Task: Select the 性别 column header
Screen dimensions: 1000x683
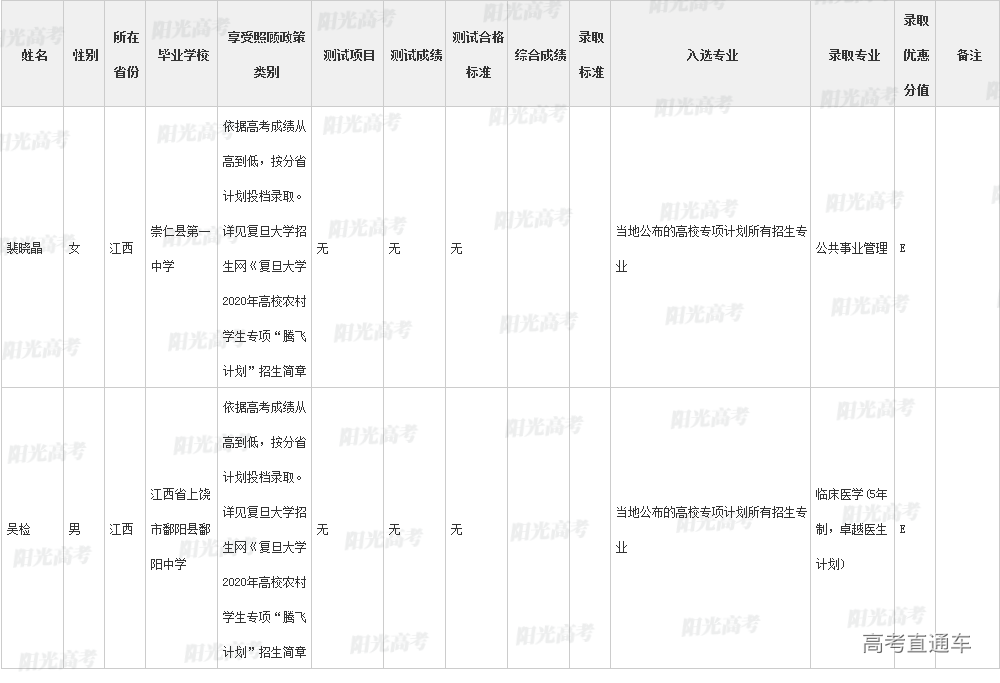Action: tap(85, 56)
